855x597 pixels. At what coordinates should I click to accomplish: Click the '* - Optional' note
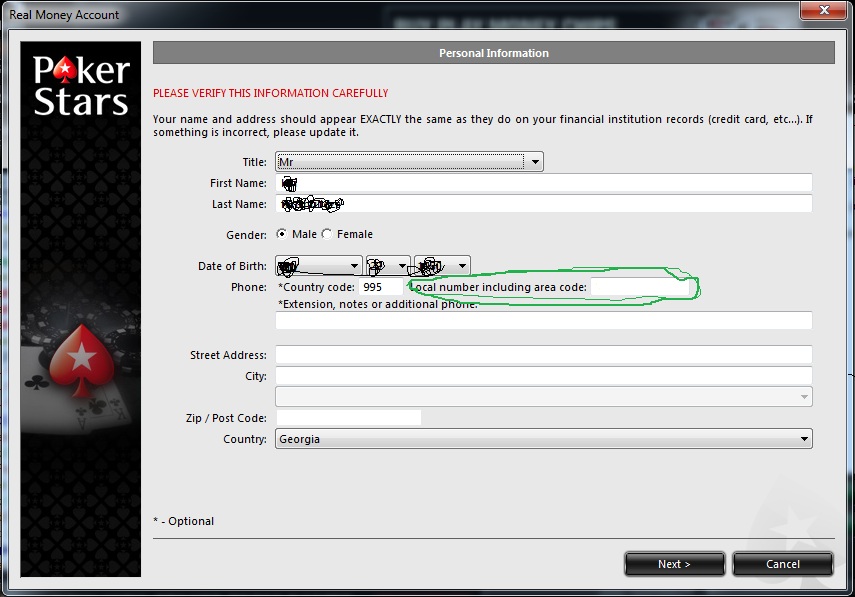[184, 521]
